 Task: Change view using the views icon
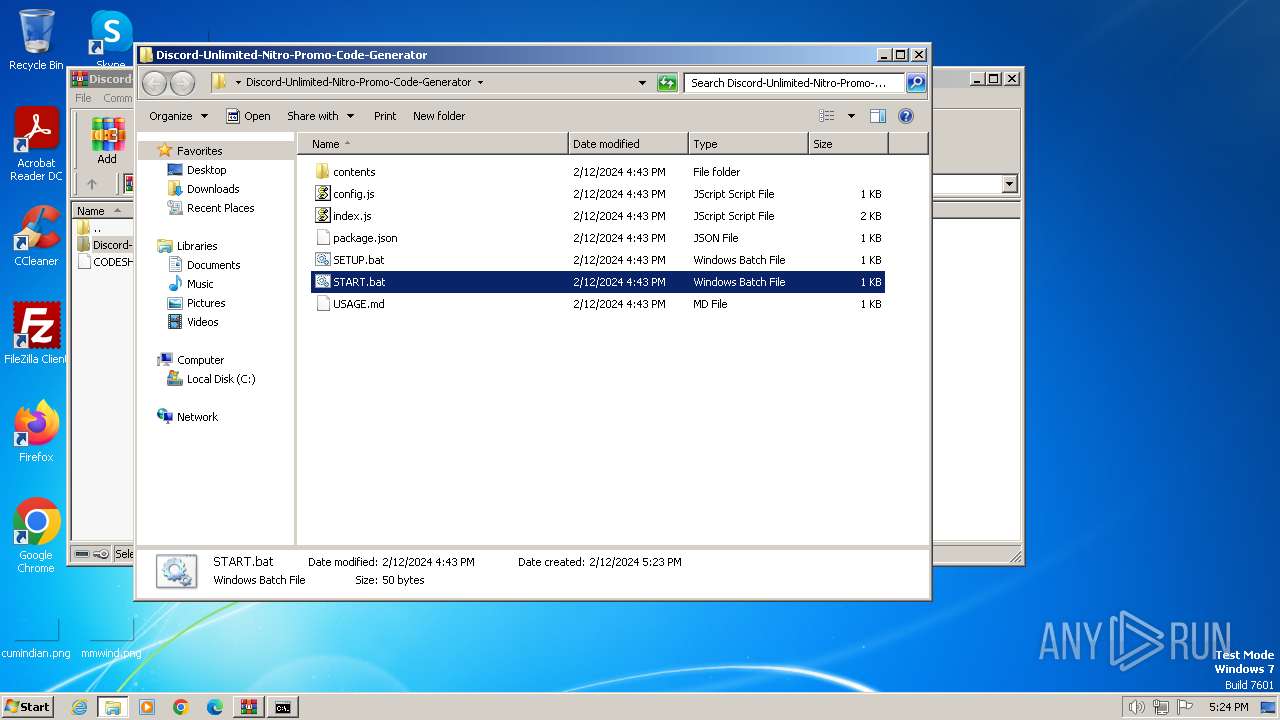coord(827,116)
